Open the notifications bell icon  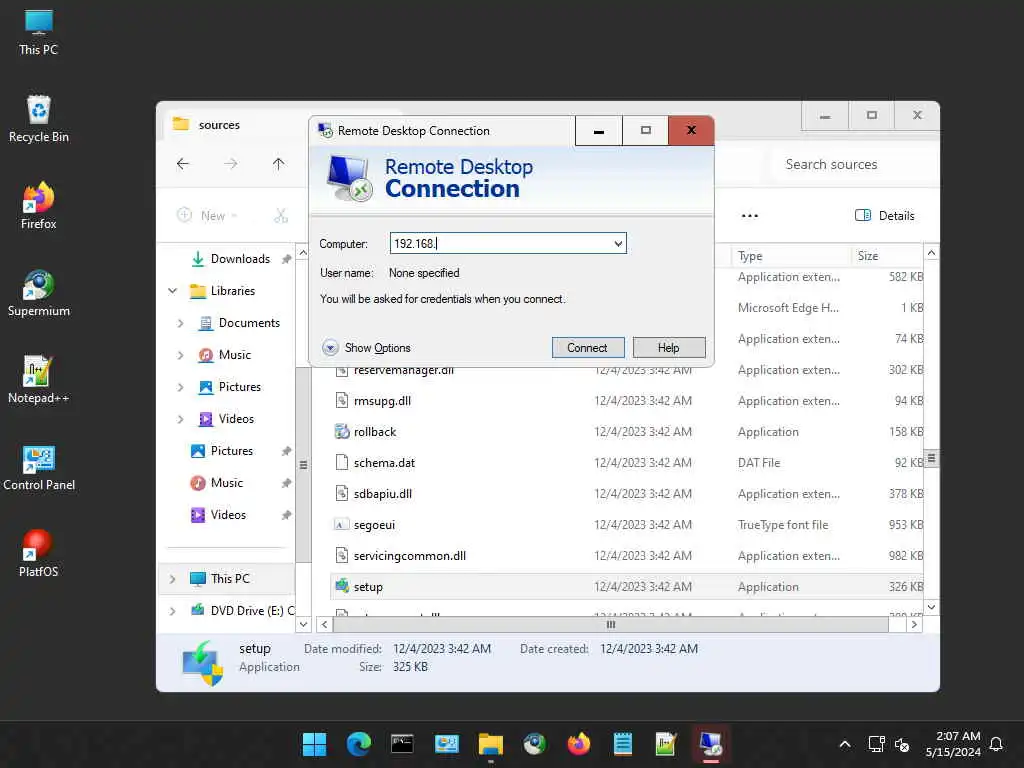click(x=997, y=744)
